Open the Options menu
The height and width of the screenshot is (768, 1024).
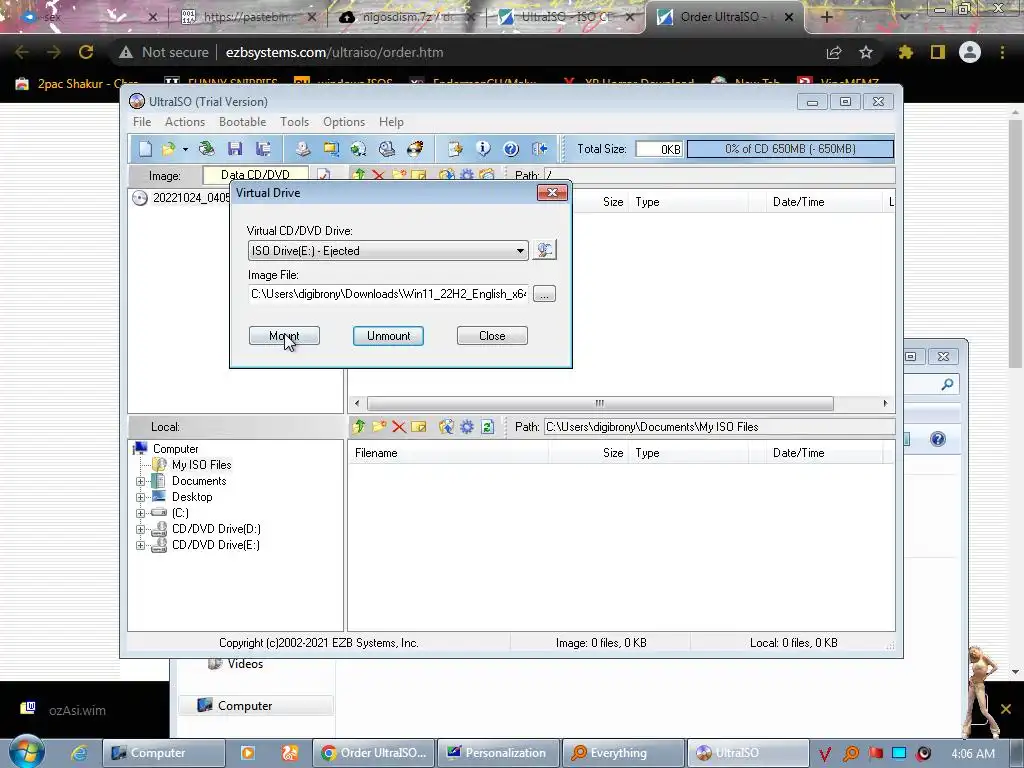(x=344, y=122)
